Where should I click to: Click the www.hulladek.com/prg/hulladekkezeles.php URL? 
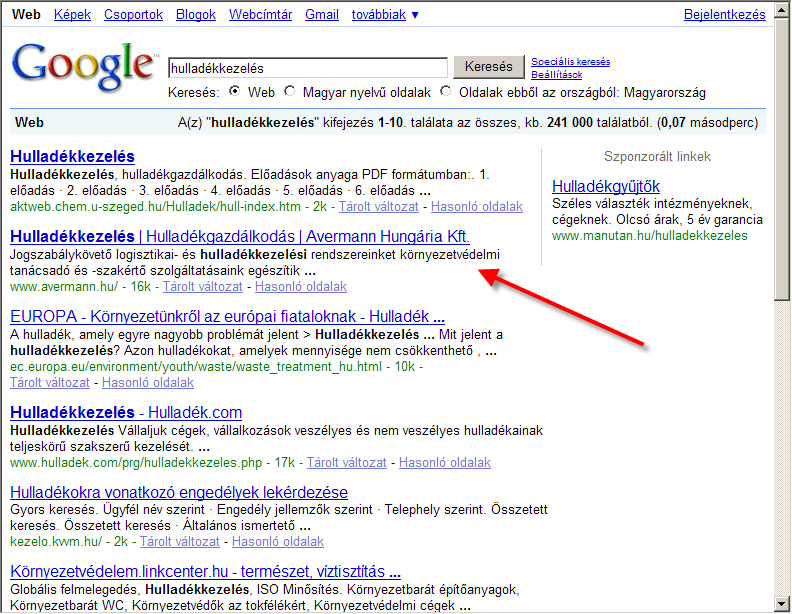point(136,463)
